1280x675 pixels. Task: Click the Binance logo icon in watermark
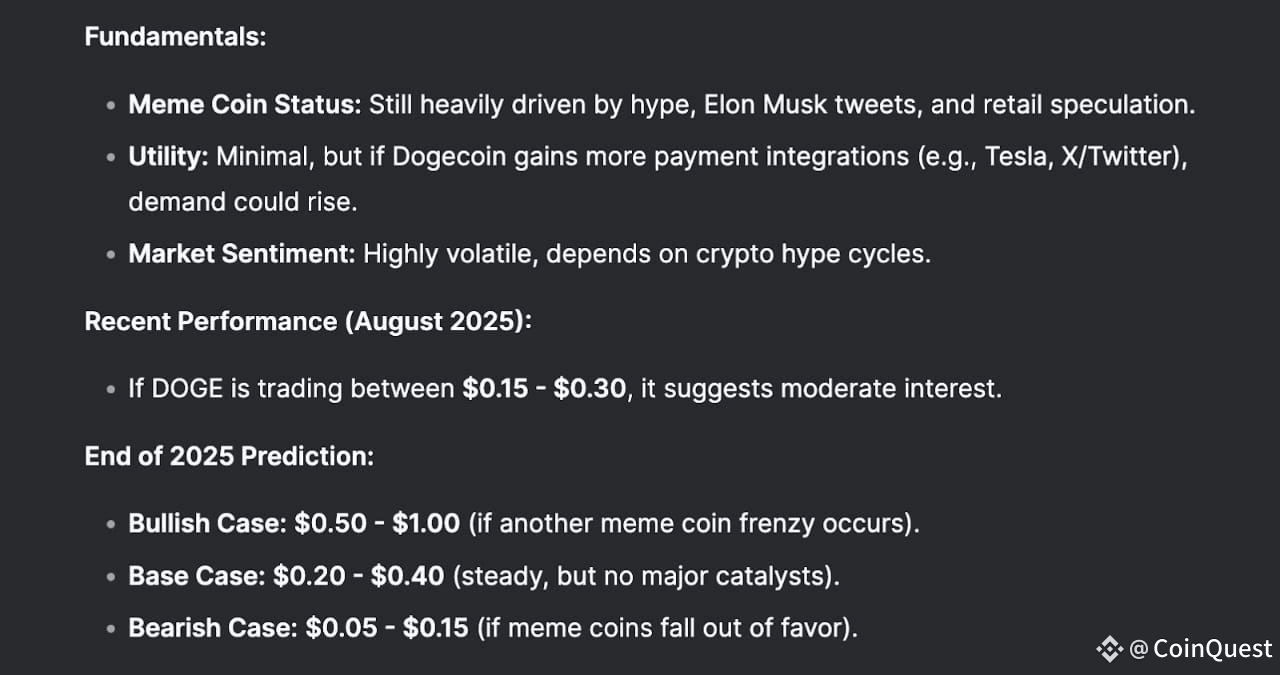[1110, 650]
